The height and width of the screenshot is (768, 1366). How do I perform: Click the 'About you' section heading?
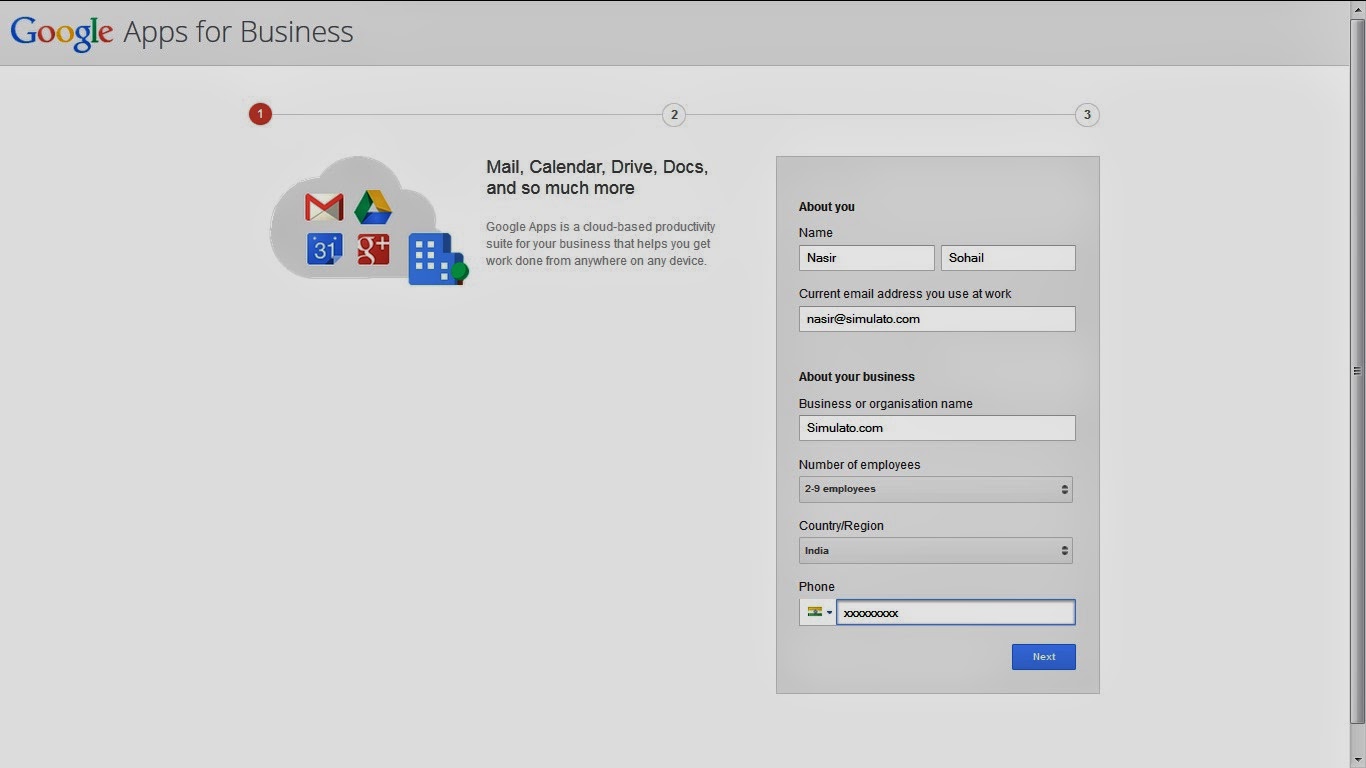click(x=827, y=207)
